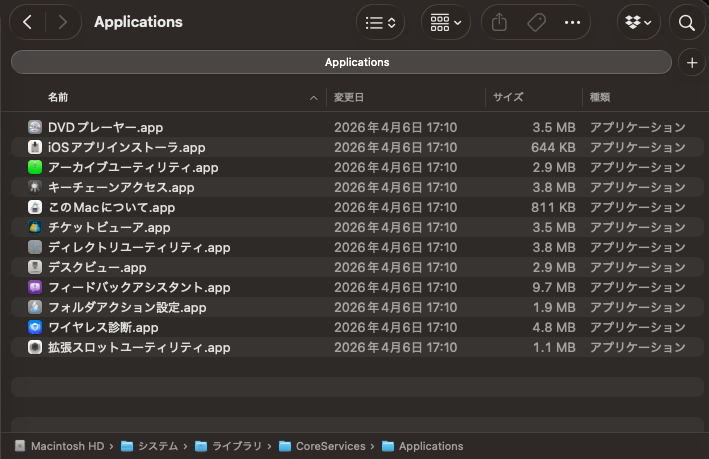Click file name ワイヤレス診断.app
Screen dimensions: 709x459
pyautogui.click(x=103, y=327)
